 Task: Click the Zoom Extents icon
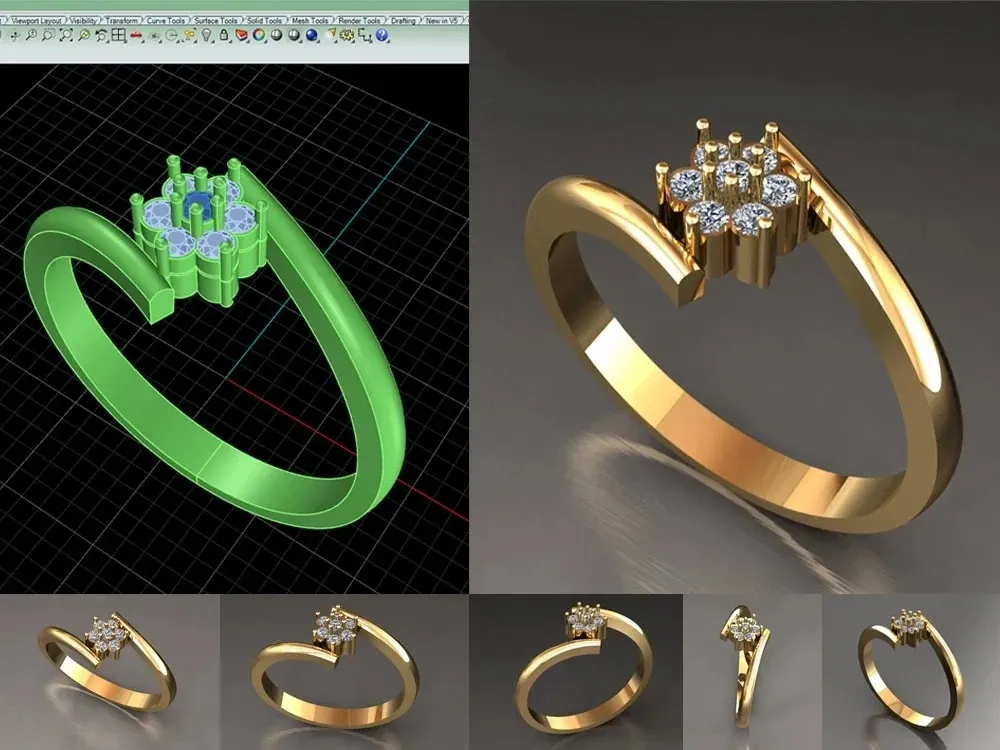point(66,36)
